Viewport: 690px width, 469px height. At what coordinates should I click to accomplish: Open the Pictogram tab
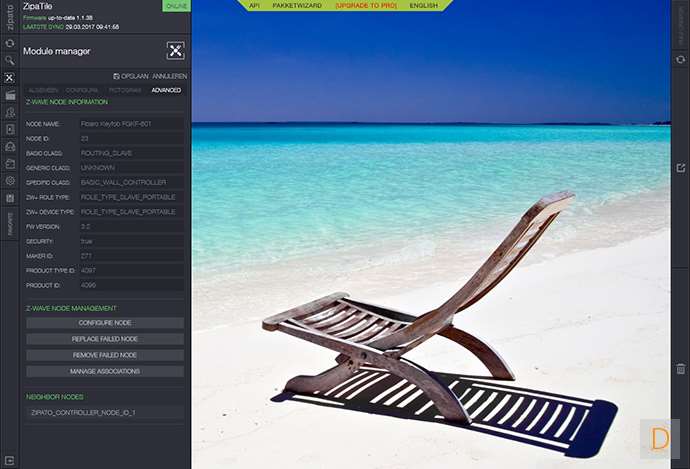coord(125,90)
